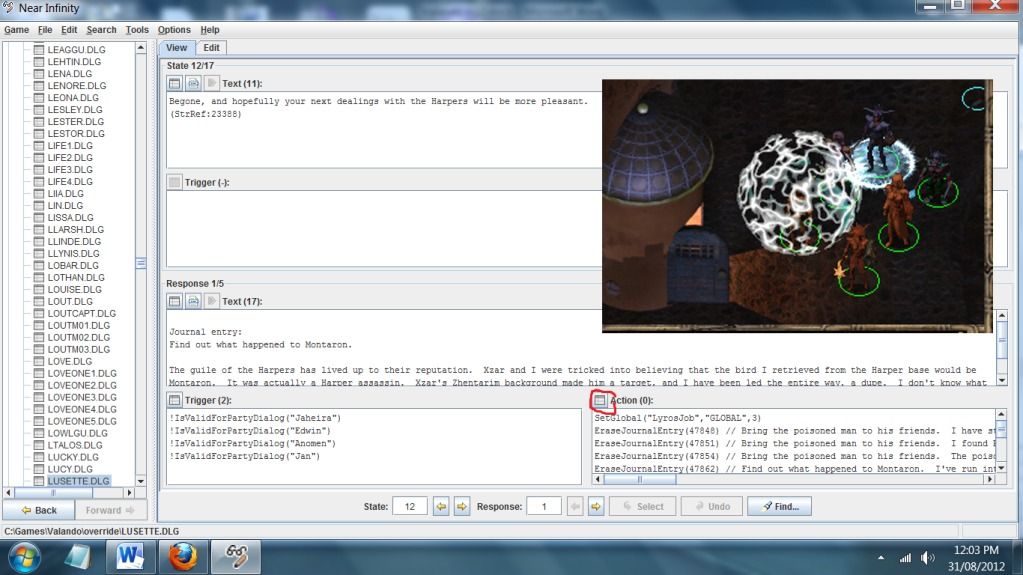This screenshot has width=1023, height=575.
Task: Click the State number input field
Action: (x=410, y=507)
